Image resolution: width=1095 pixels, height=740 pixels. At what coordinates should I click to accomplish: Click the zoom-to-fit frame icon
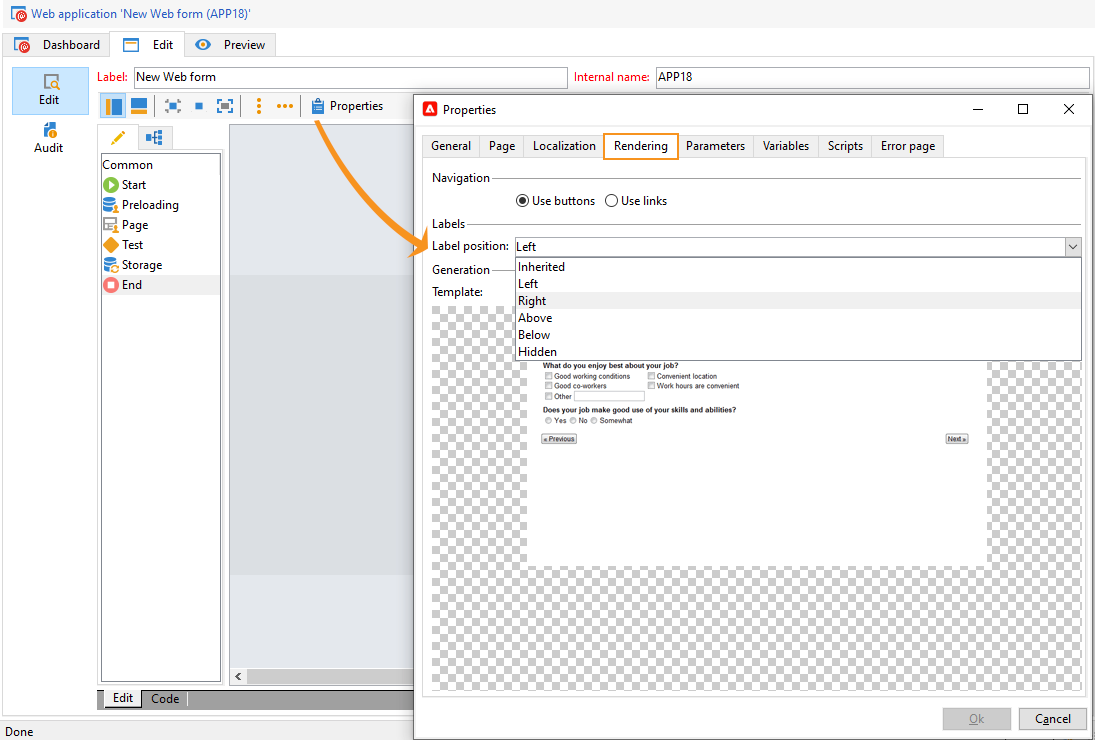pos(225,106)
